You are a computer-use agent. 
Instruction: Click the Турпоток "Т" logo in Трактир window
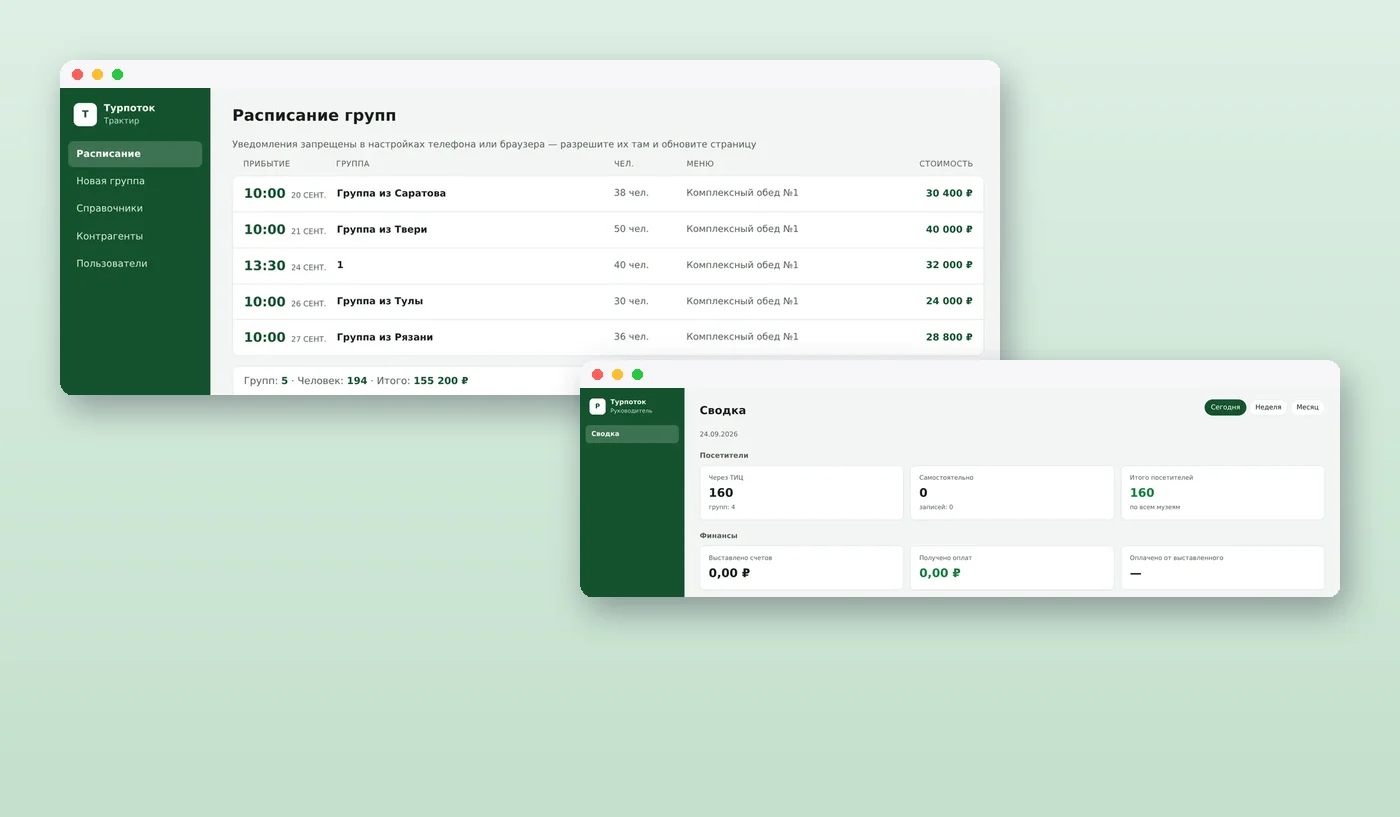(x=85, y=114)
